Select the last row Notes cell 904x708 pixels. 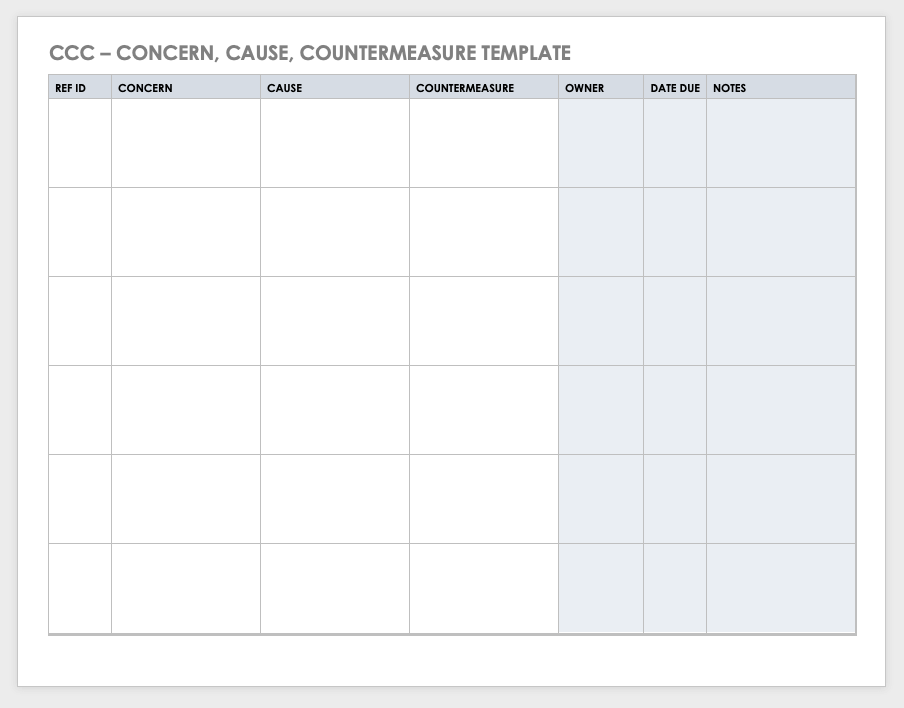781,588
